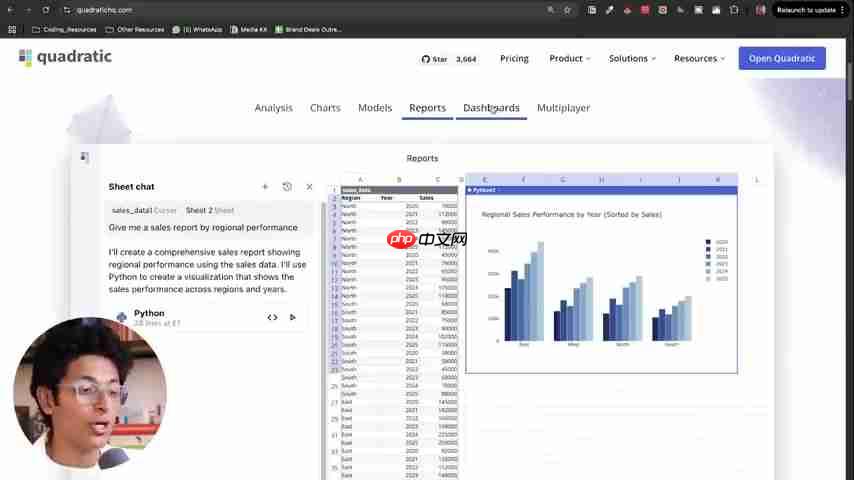Click the browser forward arrow
Screen dimensions: 854x480
point(28,10)
